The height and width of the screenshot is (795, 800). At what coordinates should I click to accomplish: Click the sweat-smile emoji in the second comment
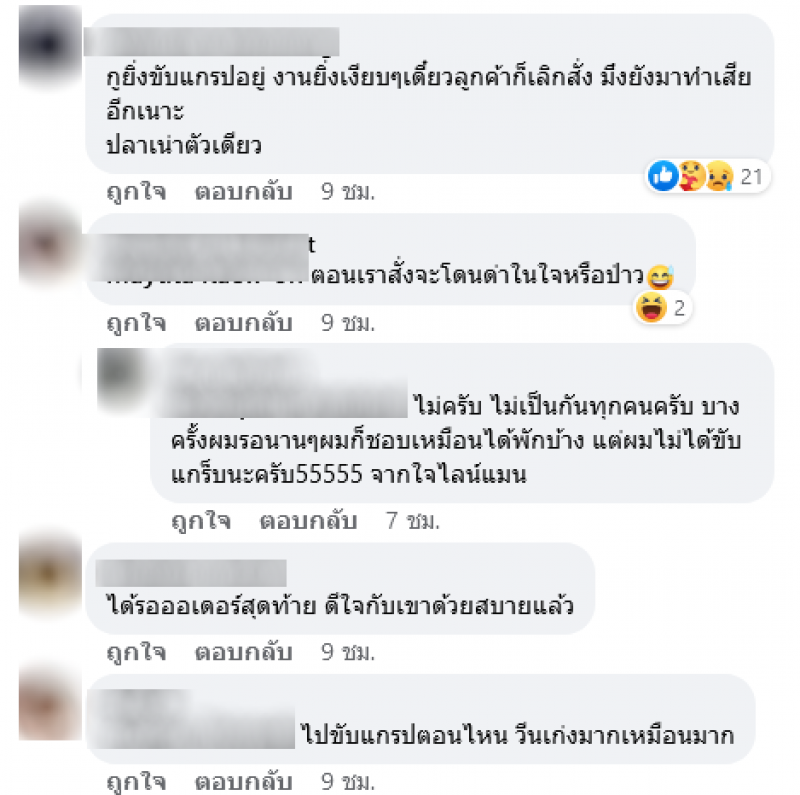click(x=660, y=278)
